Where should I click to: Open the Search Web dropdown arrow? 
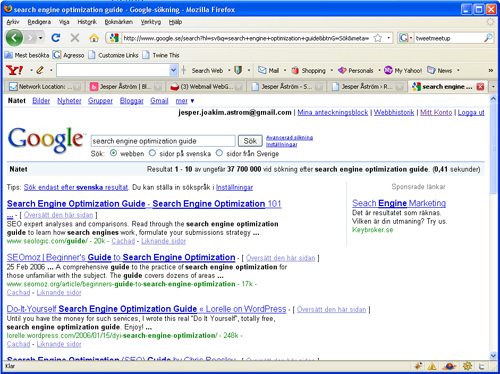[x=229, y=70]
